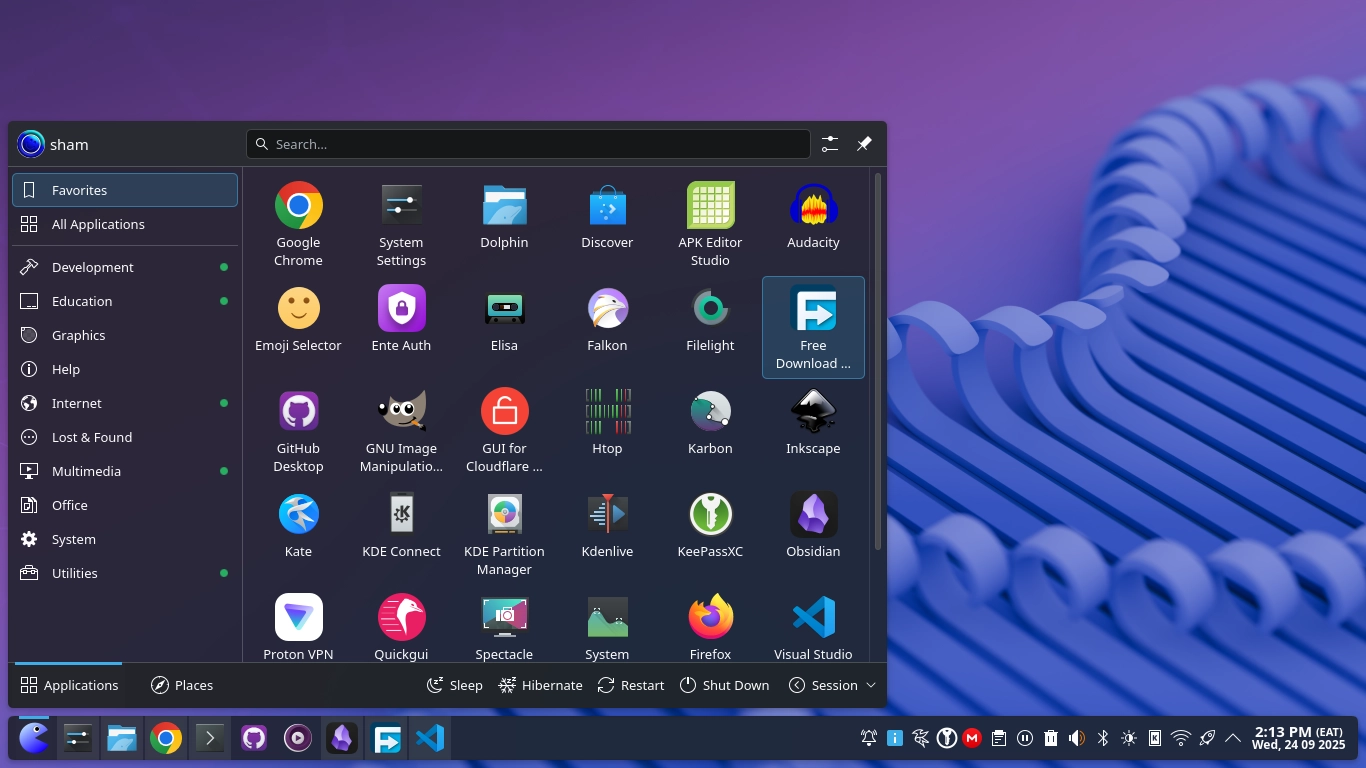Click the taskbar clock showing 2:13 PM
The height and width of the screenshot is (768, 1366).
pyautogui.click(x=1298, y=738)
